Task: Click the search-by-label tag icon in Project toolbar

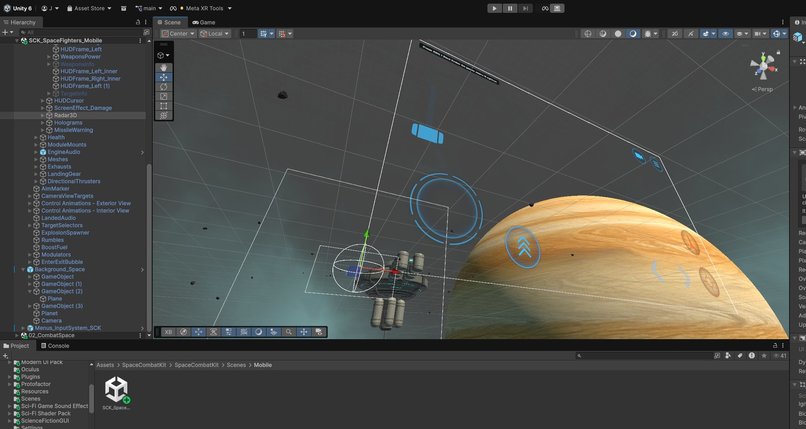Action: coord(740,356)
